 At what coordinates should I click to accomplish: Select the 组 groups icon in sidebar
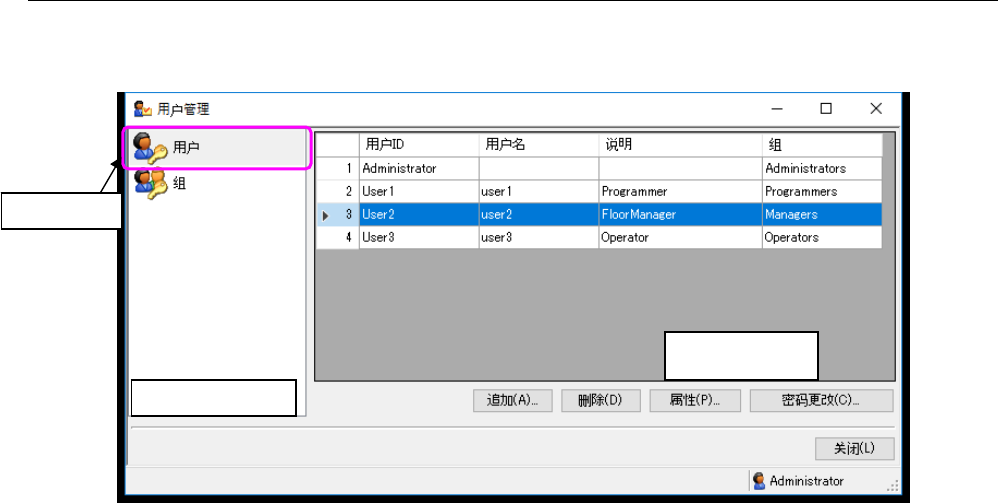(150, 184)
